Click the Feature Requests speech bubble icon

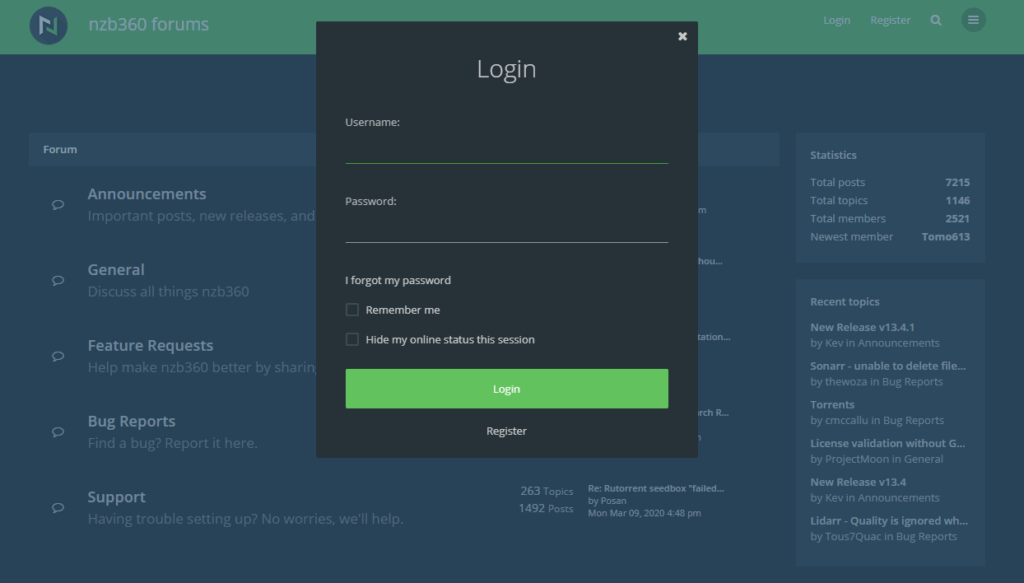(x=58, y=356)
